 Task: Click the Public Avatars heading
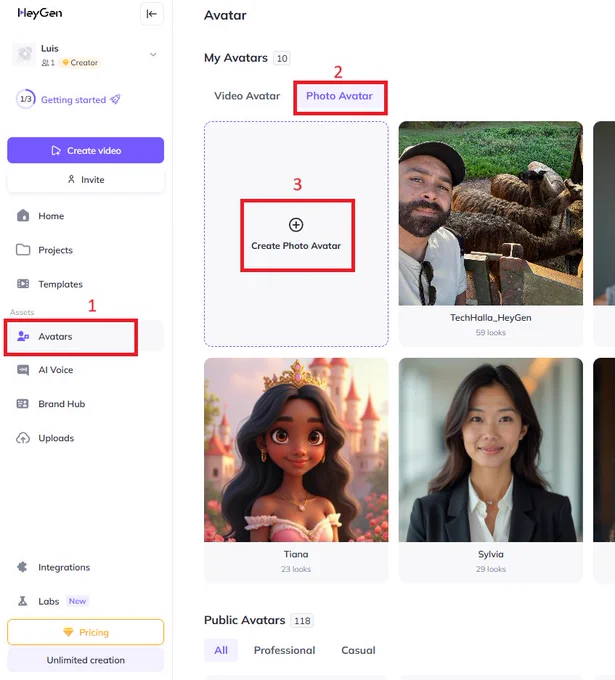[245, 620]
